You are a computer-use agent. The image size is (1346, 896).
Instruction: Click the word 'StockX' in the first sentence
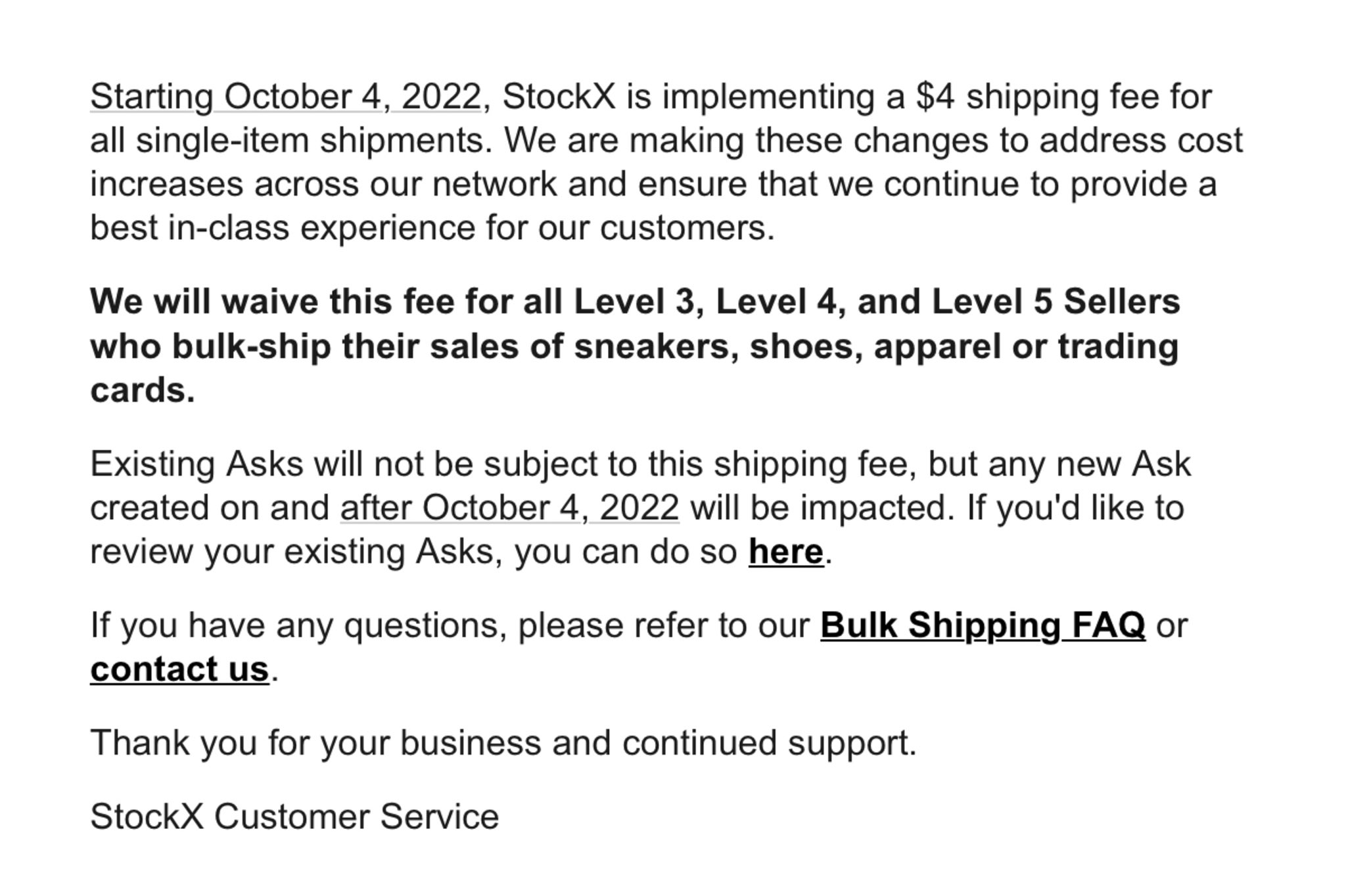(559, 97)
